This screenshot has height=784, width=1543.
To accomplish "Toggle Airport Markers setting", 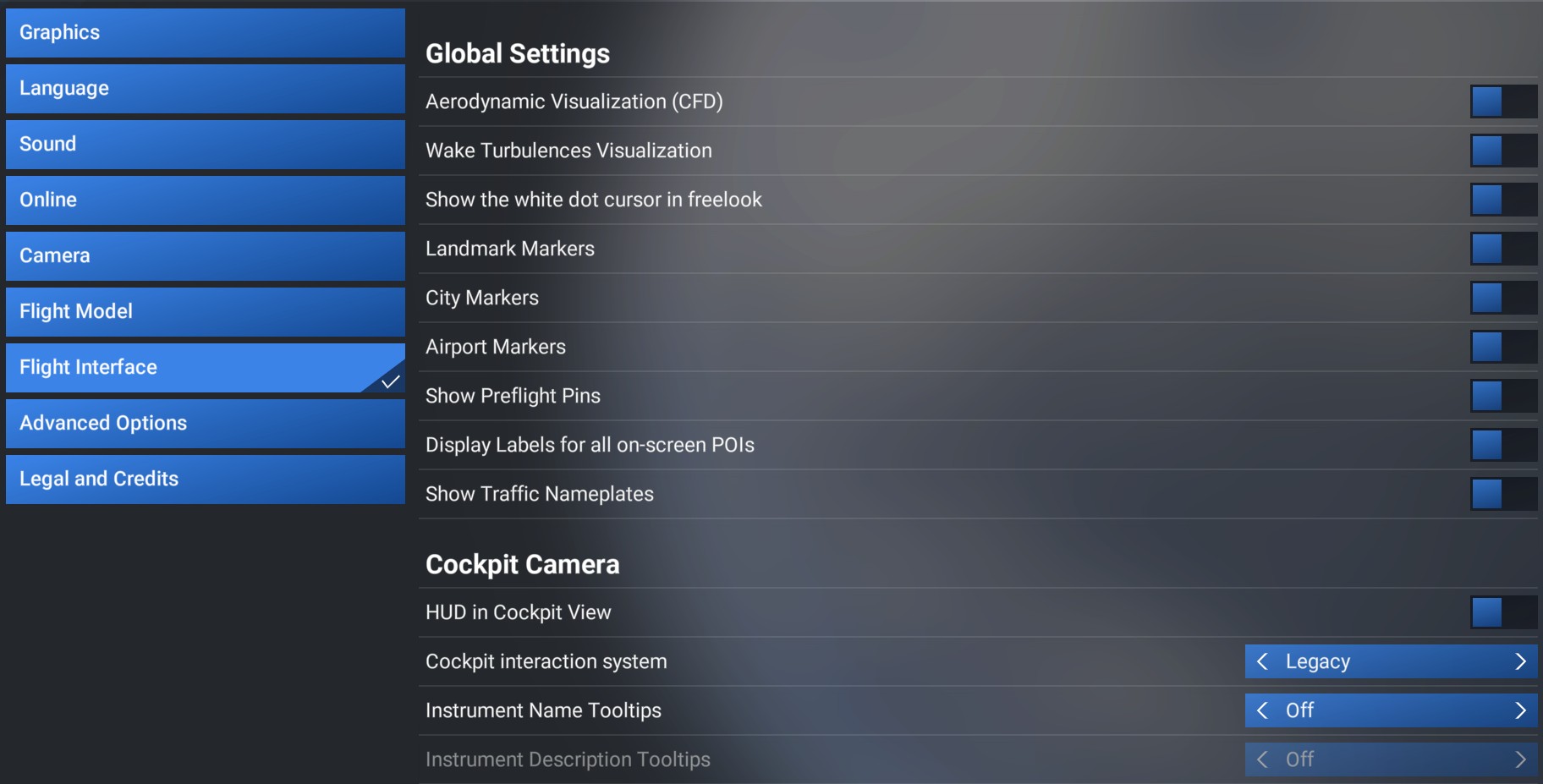I will pyautogui.click(x=1502, y=347).
